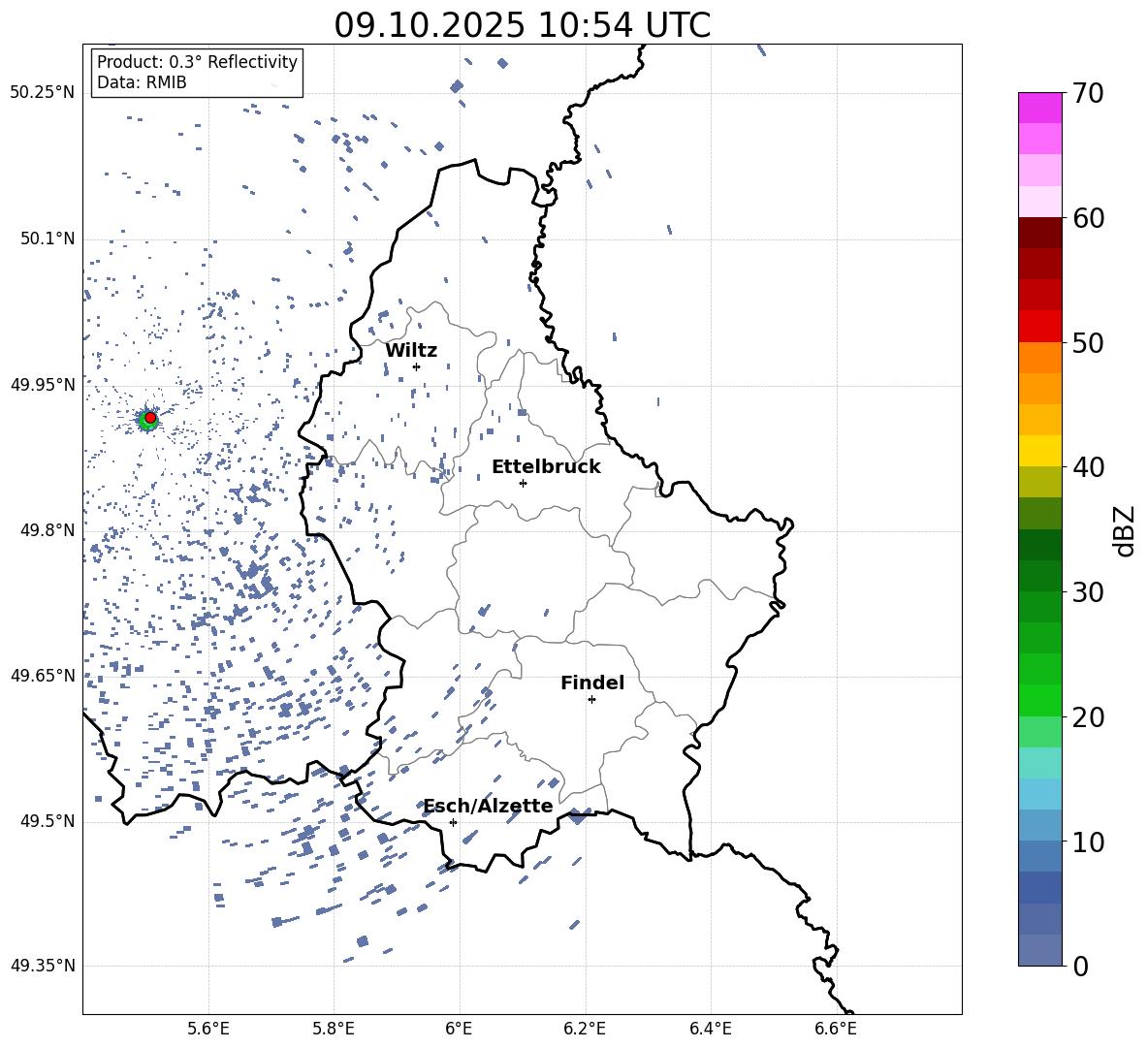The height and width of the screenshot is (1048, 1148).
Task: Click the colorbar tick label 0
Action: click(x=1080, y=967)
